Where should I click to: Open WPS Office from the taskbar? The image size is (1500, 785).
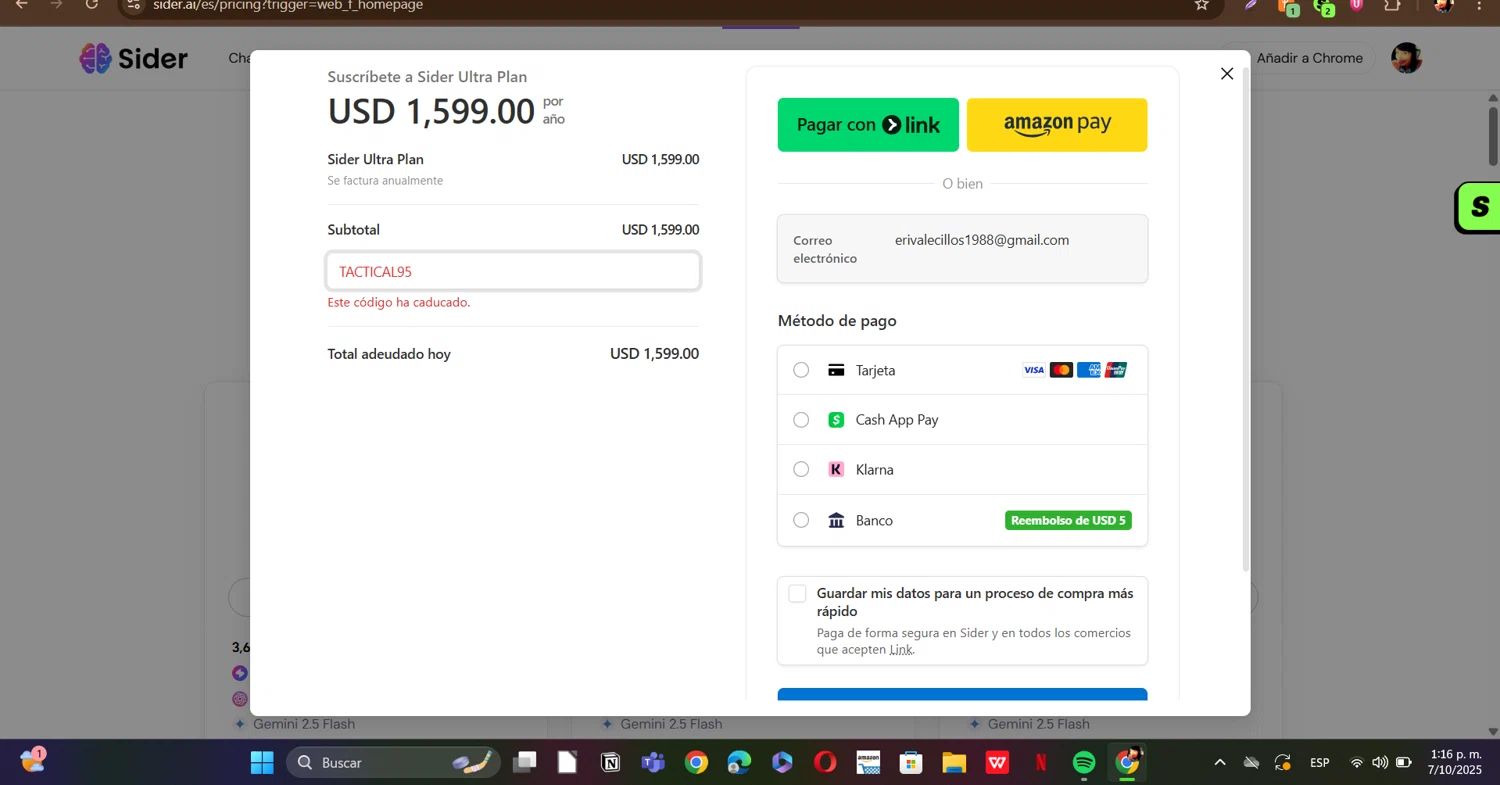tap(997, 763)
